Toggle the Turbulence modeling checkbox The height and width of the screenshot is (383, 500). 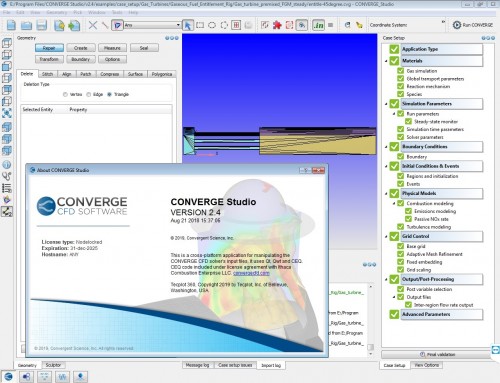click(401, 227)
